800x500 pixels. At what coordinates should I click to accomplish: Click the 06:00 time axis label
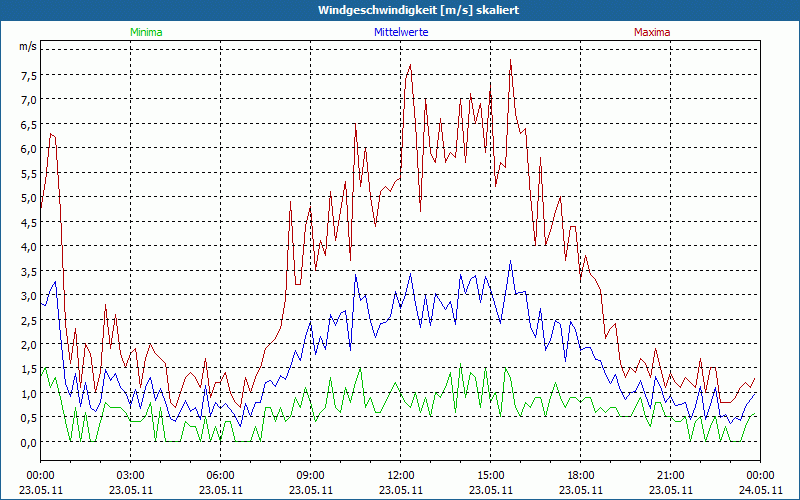(x=220, y=476)
